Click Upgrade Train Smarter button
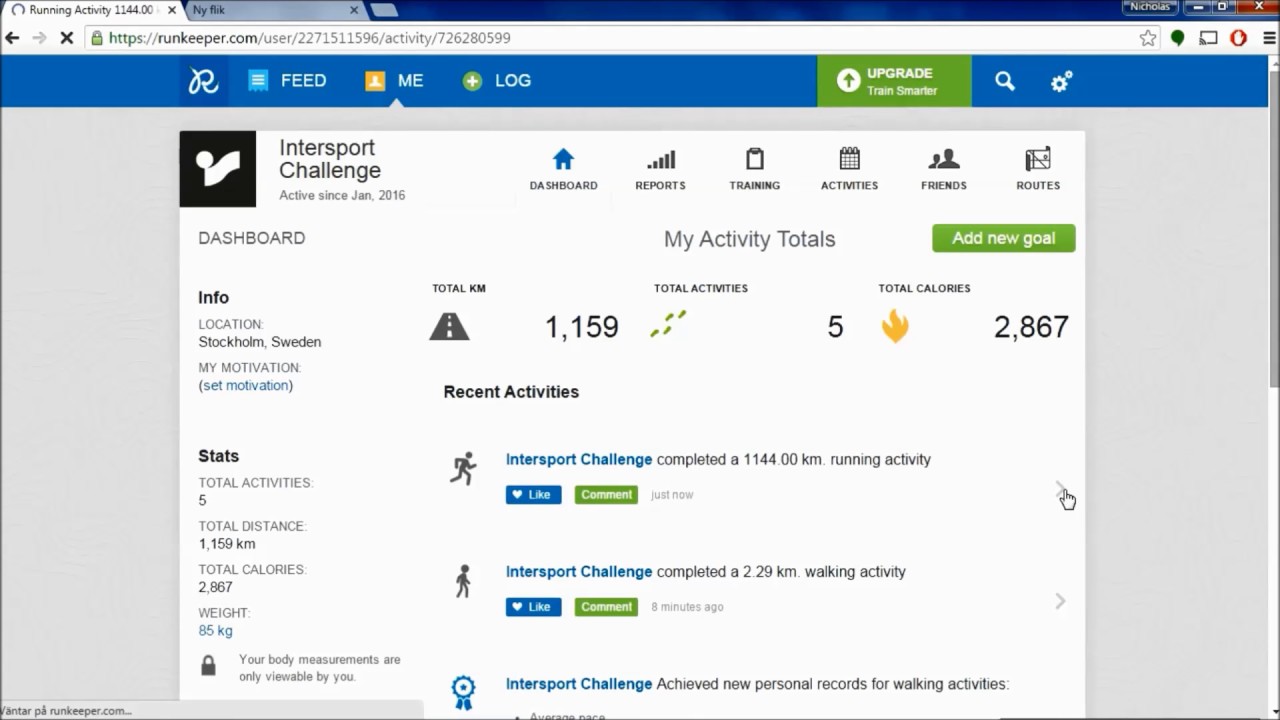The width and height of the screenshot is (1280, 720). pos(894,81)
